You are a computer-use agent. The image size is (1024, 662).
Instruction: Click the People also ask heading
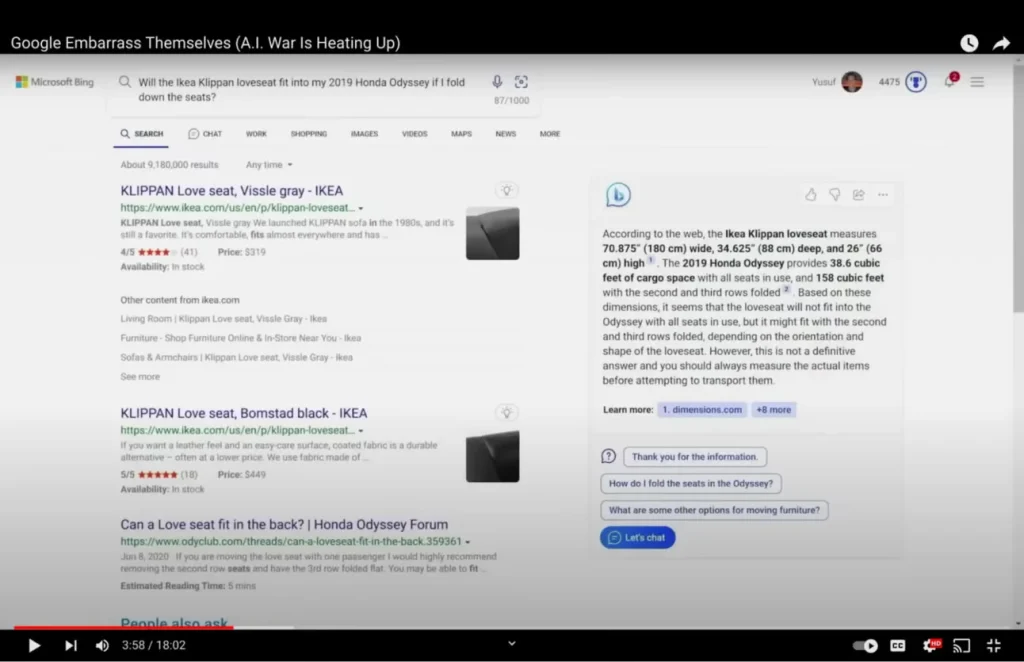tap(174, 622)
